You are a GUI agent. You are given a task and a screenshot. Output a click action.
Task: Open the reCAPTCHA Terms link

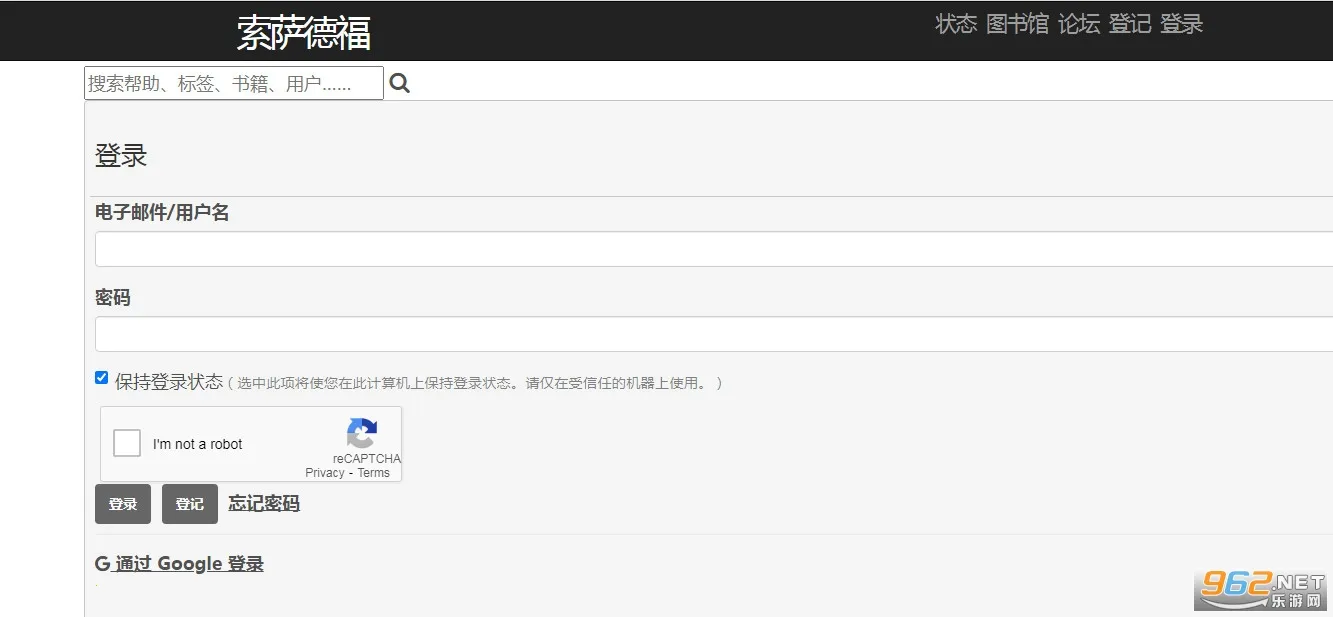[373, 472]
